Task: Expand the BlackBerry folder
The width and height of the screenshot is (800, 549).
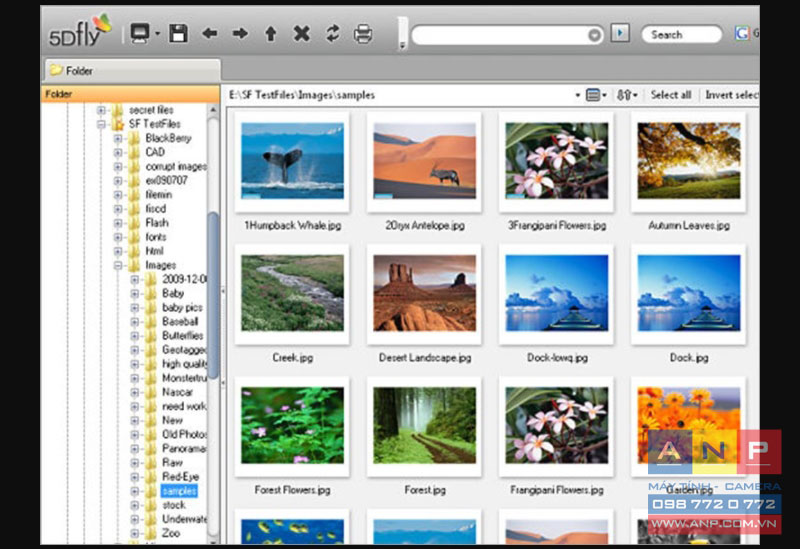Action: coord(118,138)
